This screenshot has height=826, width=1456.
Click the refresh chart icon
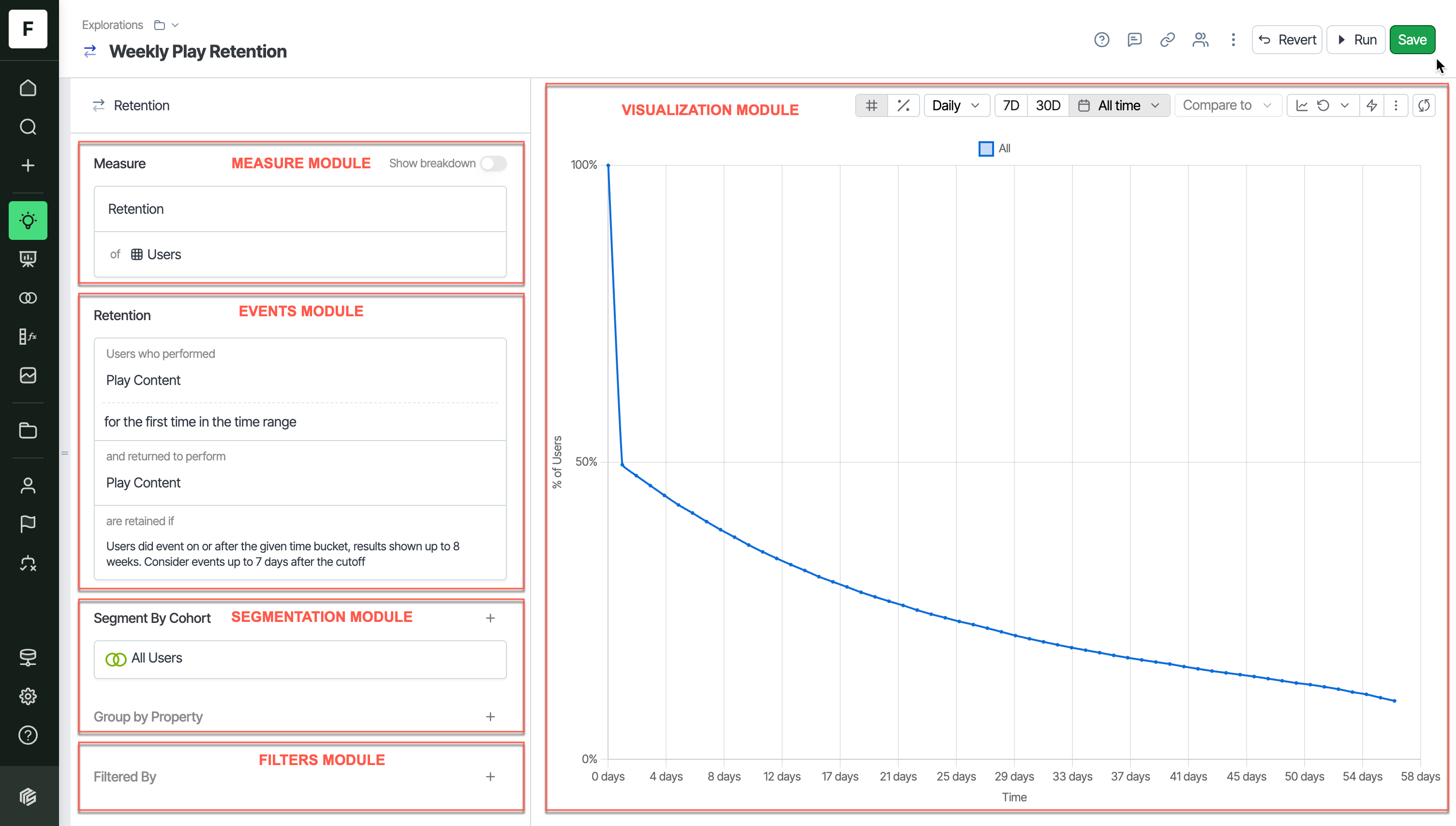(1424, 105)
